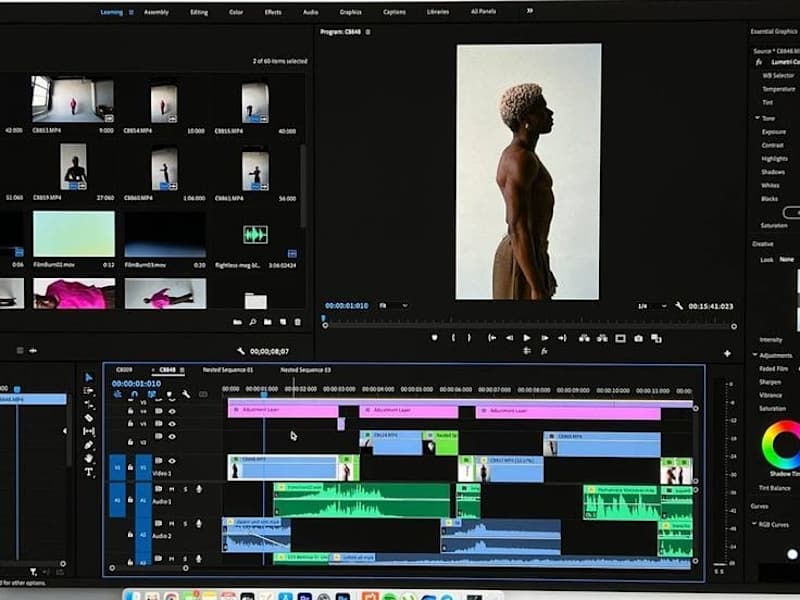Click the Program monitor timecode field

tap(346, 306)
